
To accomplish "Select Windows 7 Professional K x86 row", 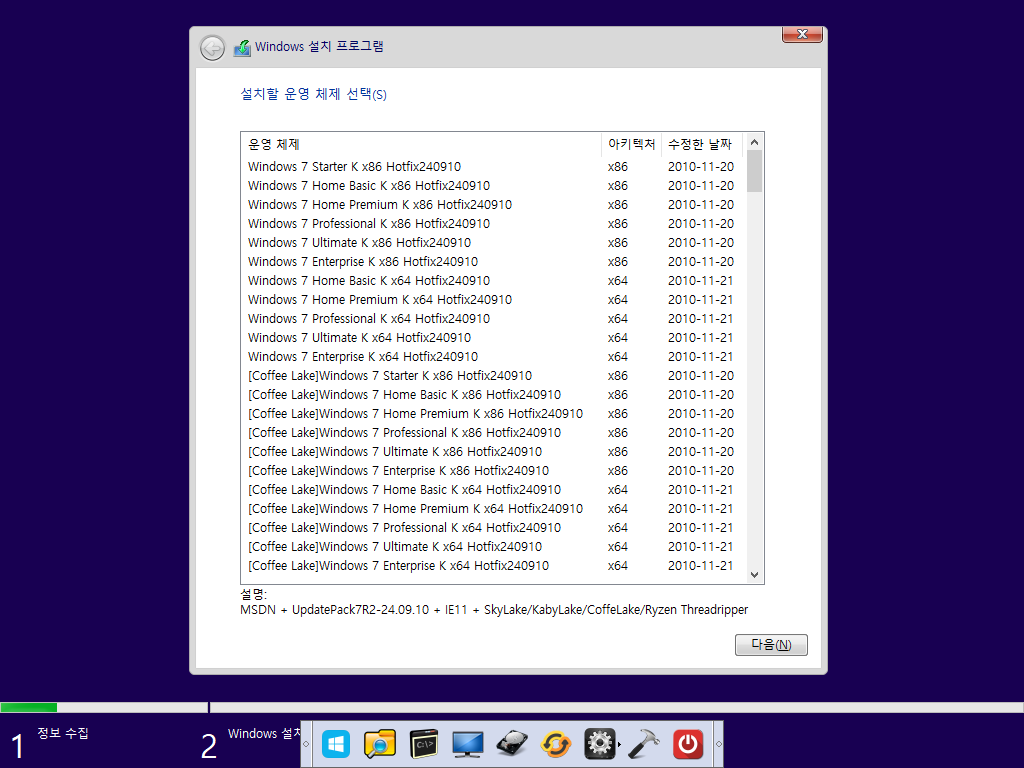I will point(493,223).
